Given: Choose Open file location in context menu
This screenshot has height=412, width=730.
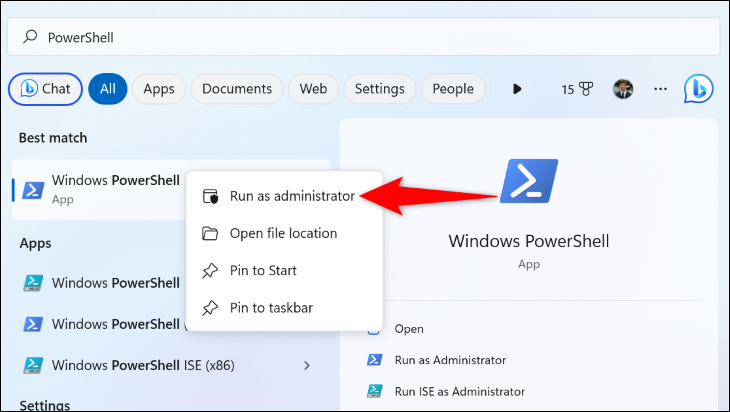Looking at the screenshot, I should pos(284,233).
